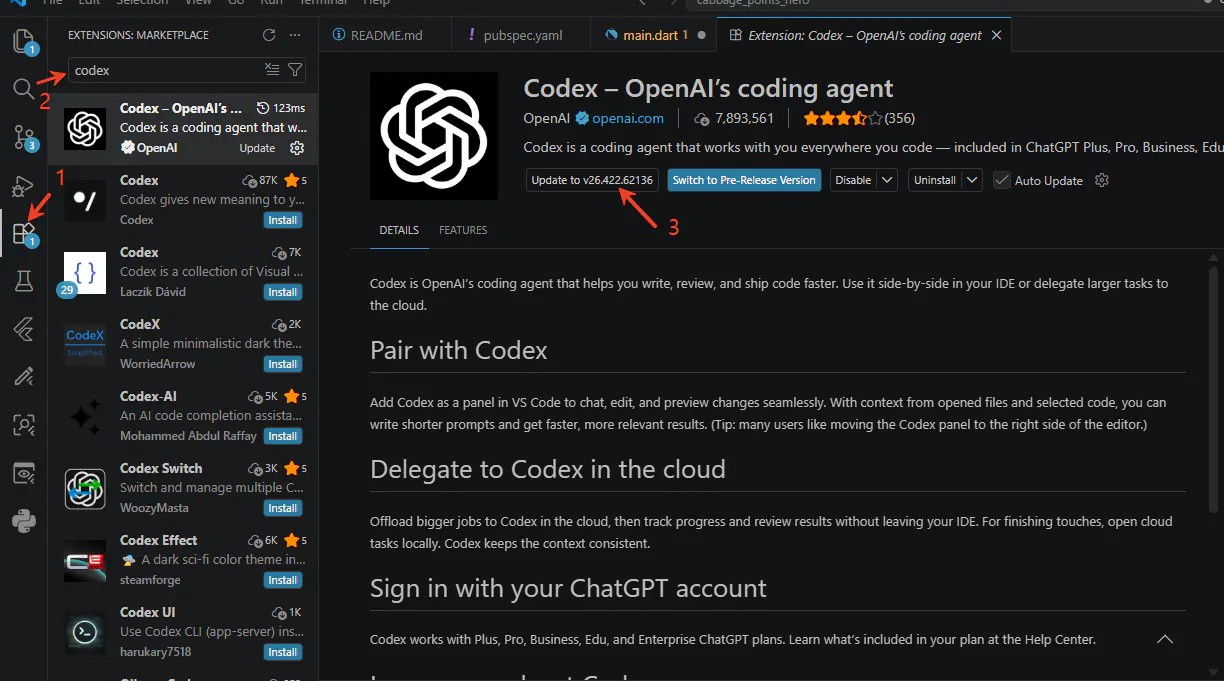Click the scroll-to-top chevron in details page
1224x681 pixels.
point(1164,639)
